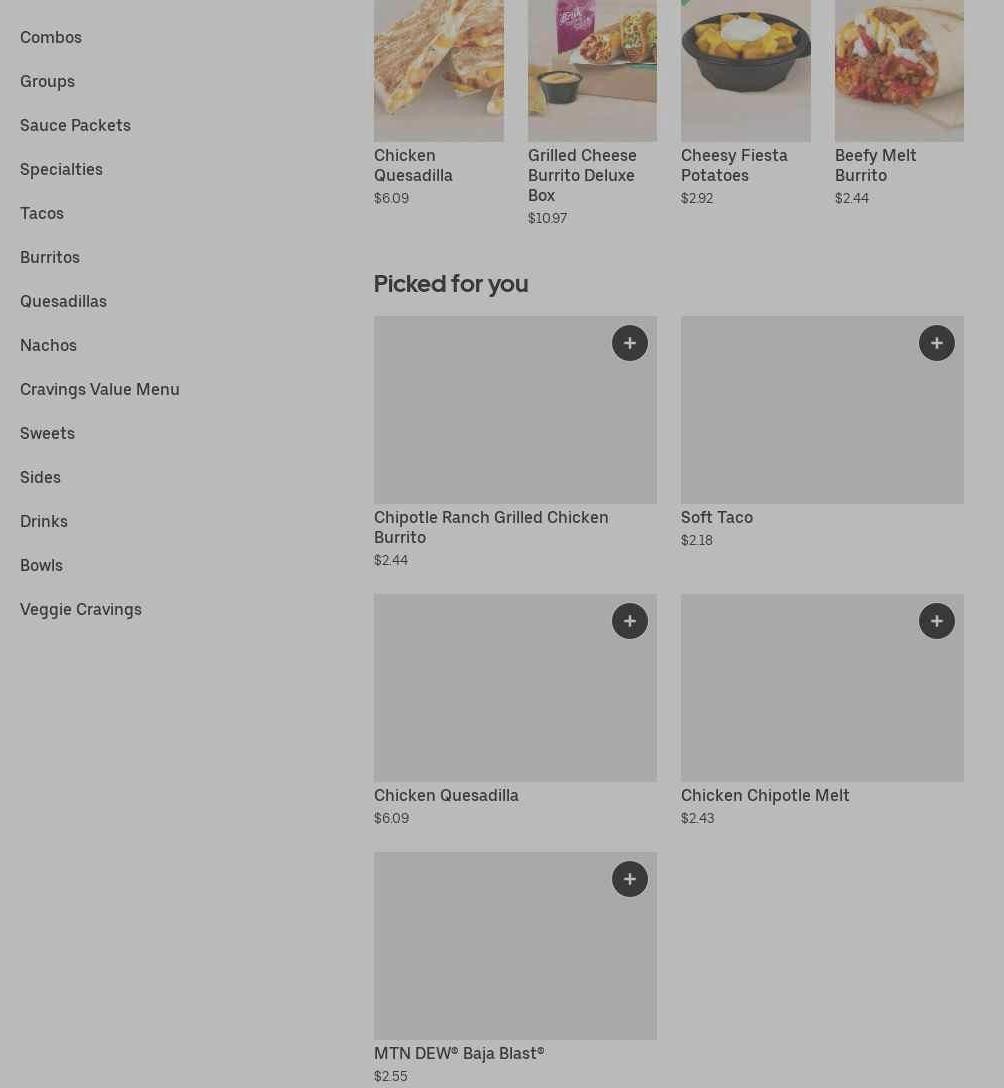The height and width of the screenshot is (1088, 1004).
Task: Choose Burritos from the category list
Action: [x=50, y=257]
